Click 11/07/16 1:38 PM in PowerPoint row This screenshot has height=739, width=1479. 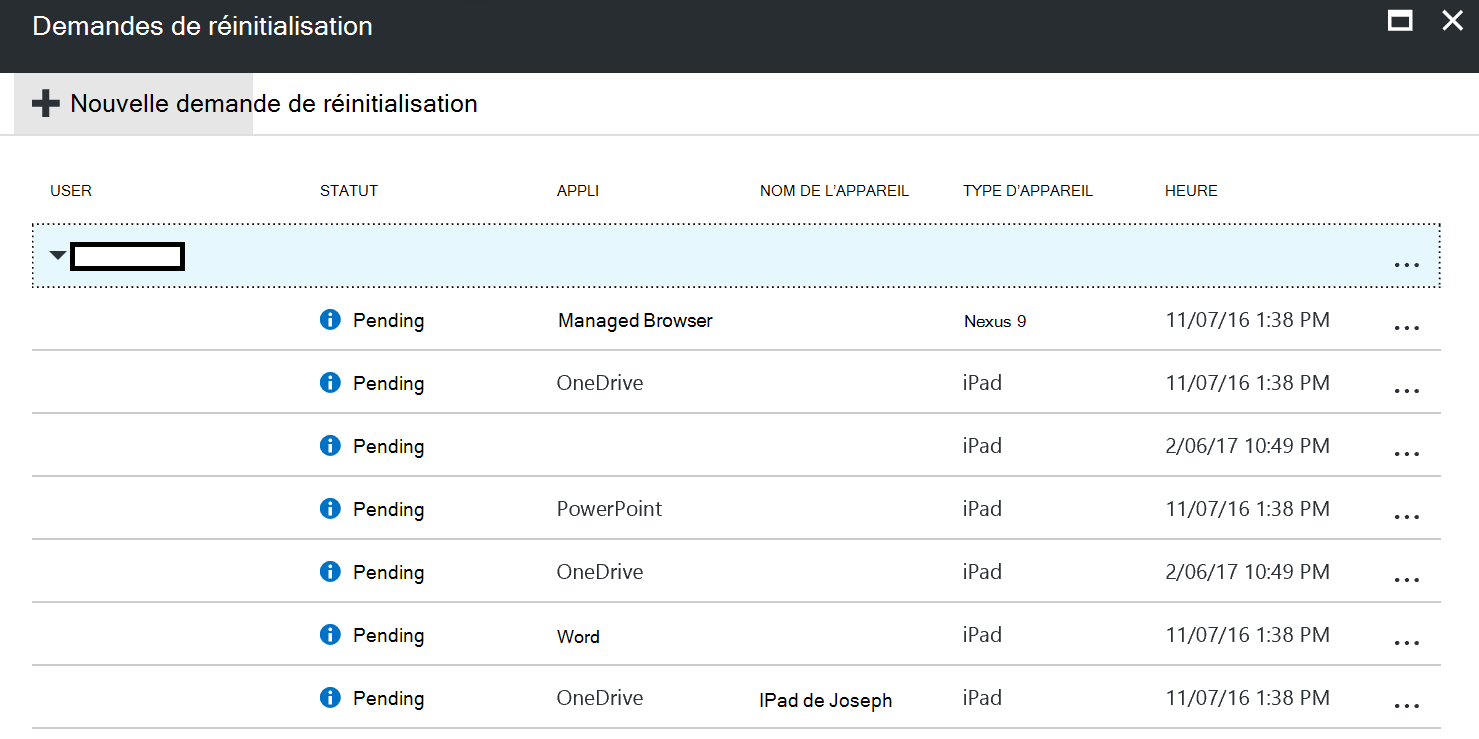pyautogui.click(x=1248, y=508)
